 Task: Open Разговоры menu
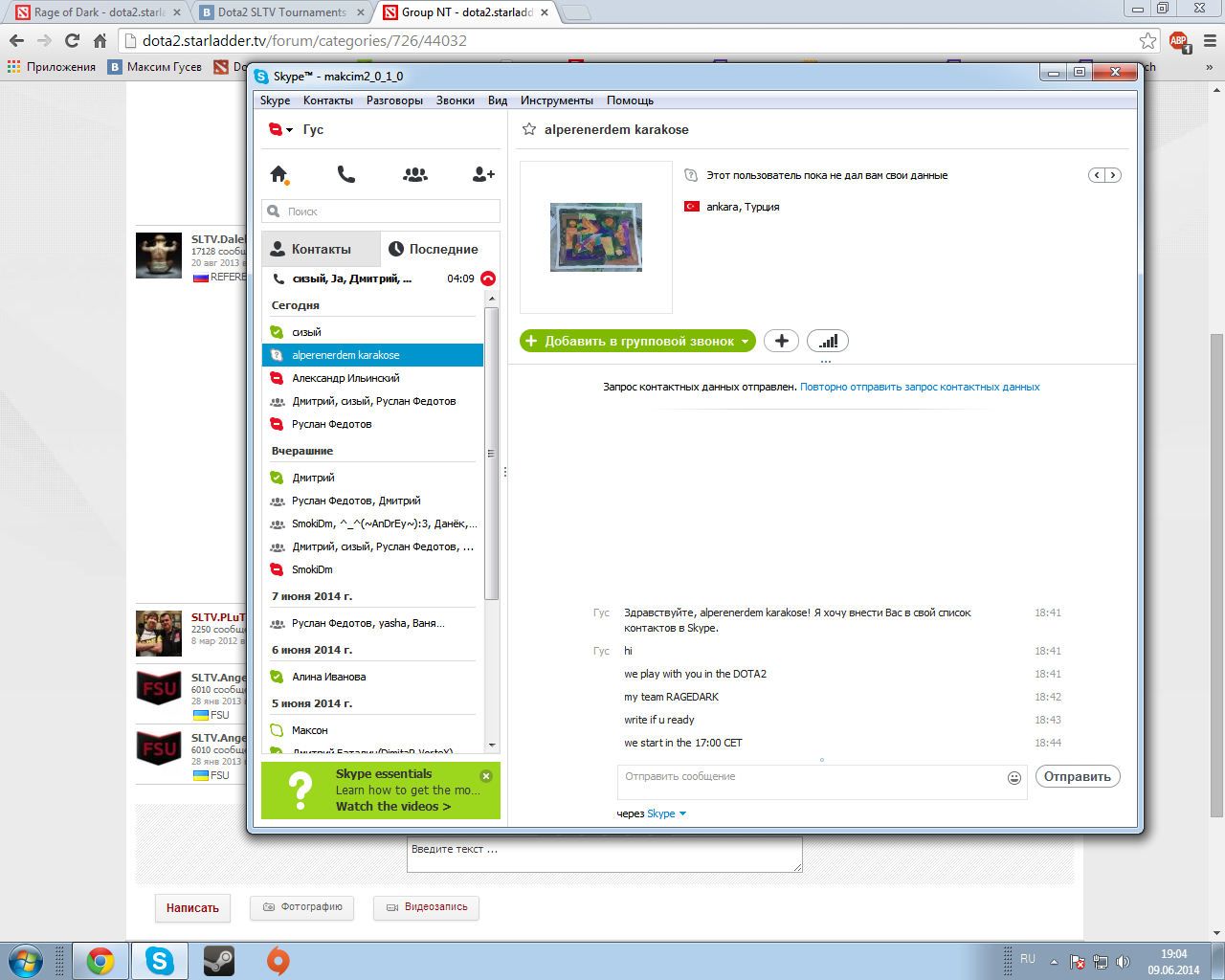(x=394, y=100)
